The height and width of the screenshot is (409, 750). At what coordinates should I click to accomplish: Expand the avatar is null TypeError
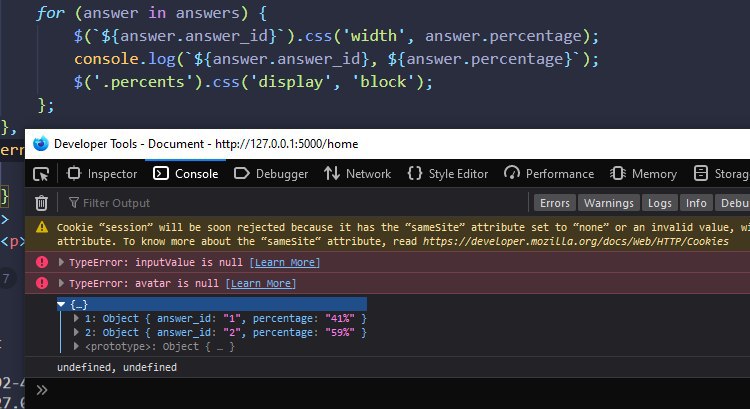61,283
